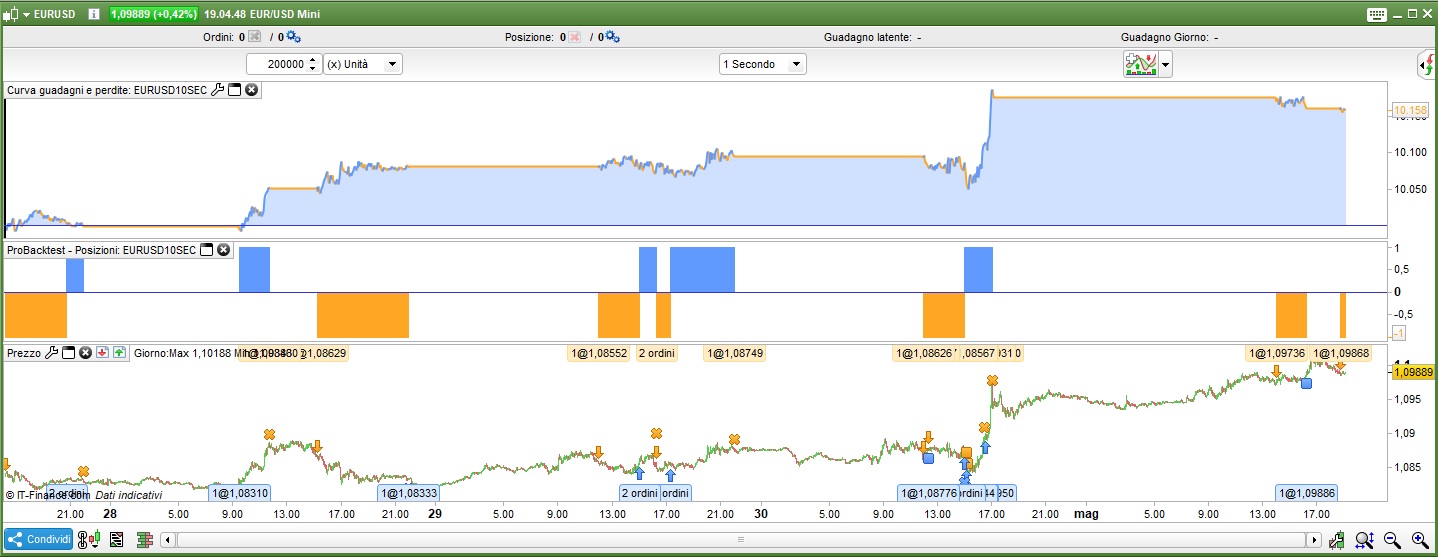This screenshot has height=557, width=1438.
Task: Click the Guadagno latente label
Action: (x=867, y=37)
